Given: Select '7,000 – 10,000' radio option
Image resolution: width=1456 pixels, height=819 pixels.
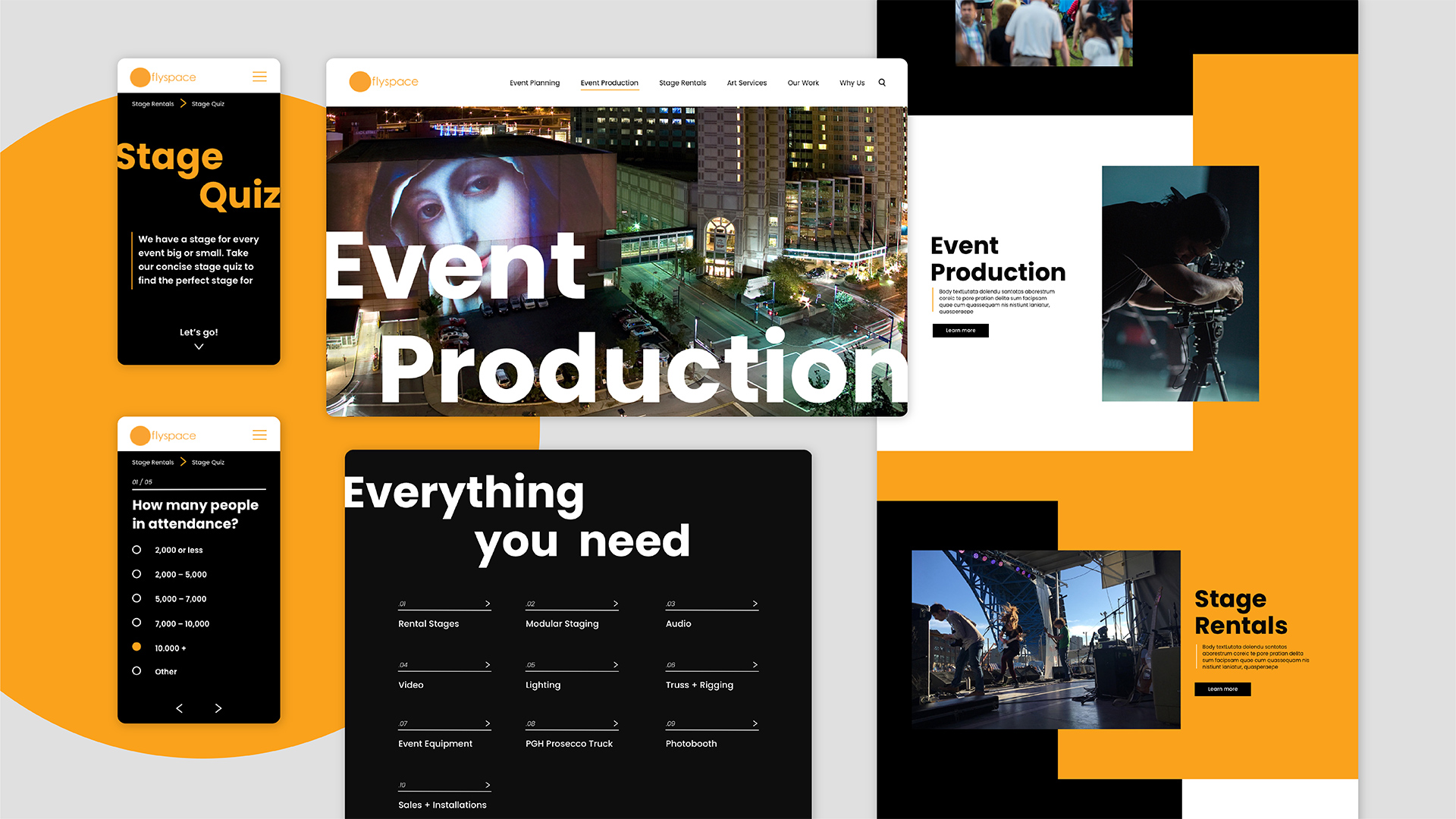Looking at the screenshot, I should click(136, 623).
